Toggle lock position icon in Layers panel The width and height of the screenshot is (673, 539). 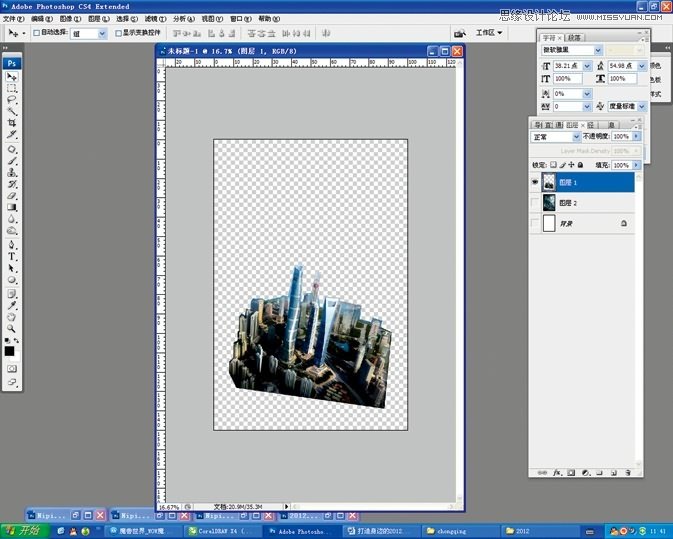click(571, 165)
